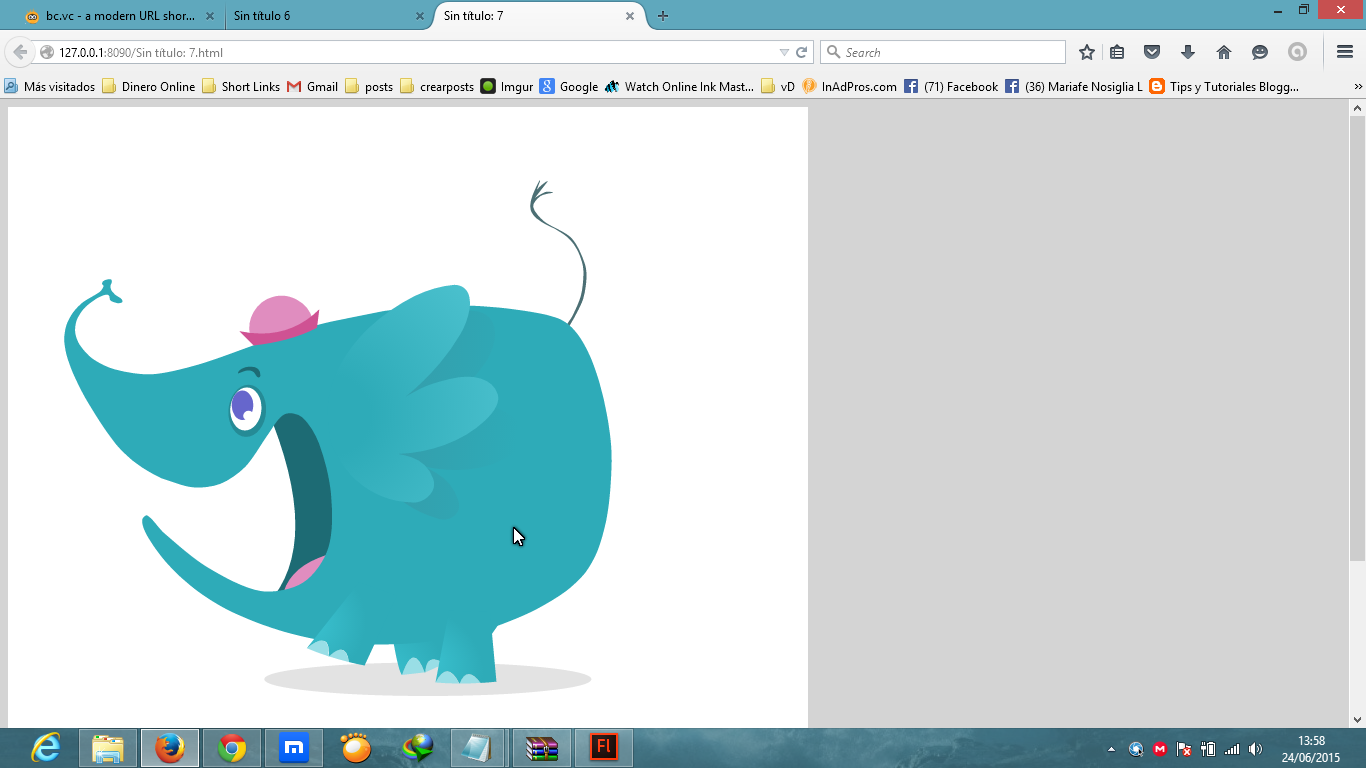The width and height of the screenshot is (1366, 768).
Task: Open the Downloads arrow panel
Action: (1188, 52)
